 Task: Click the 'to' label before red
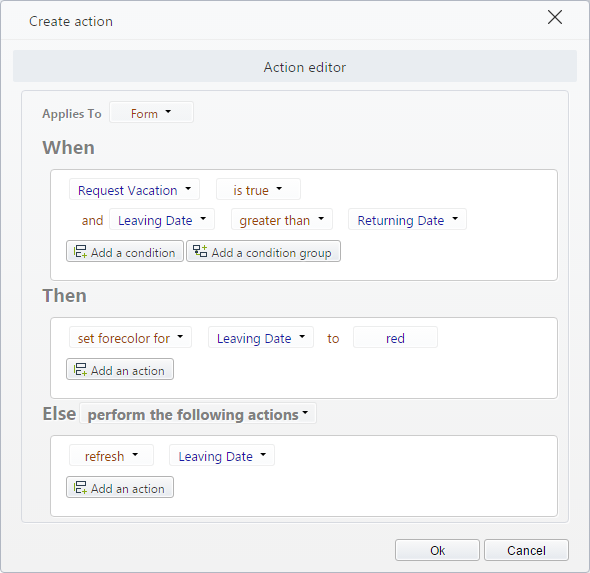click(333, 338)
